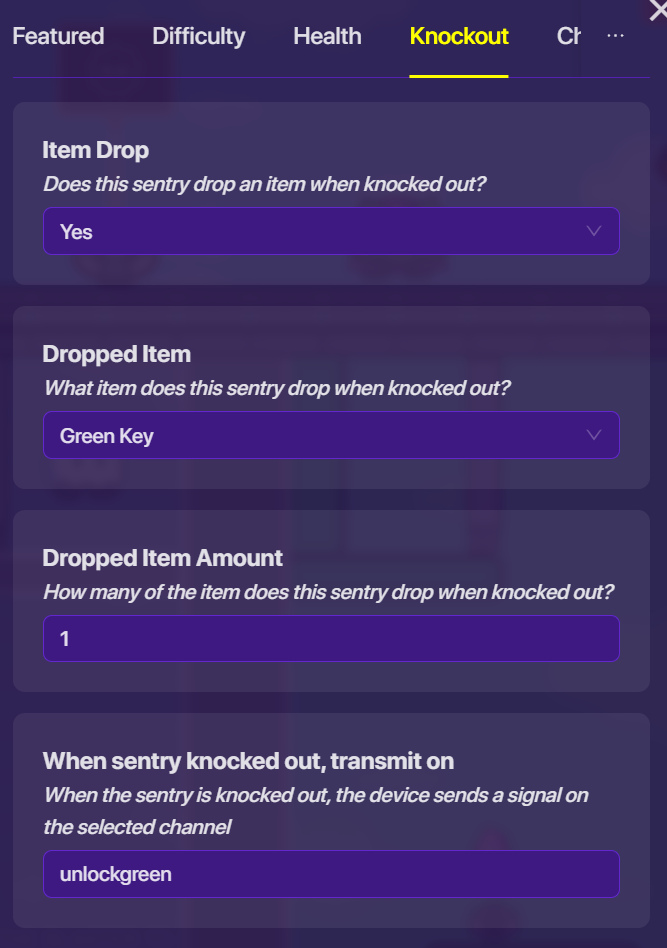Go to the Health tab
Screen dimensions: 667x948
pos(327,37)
